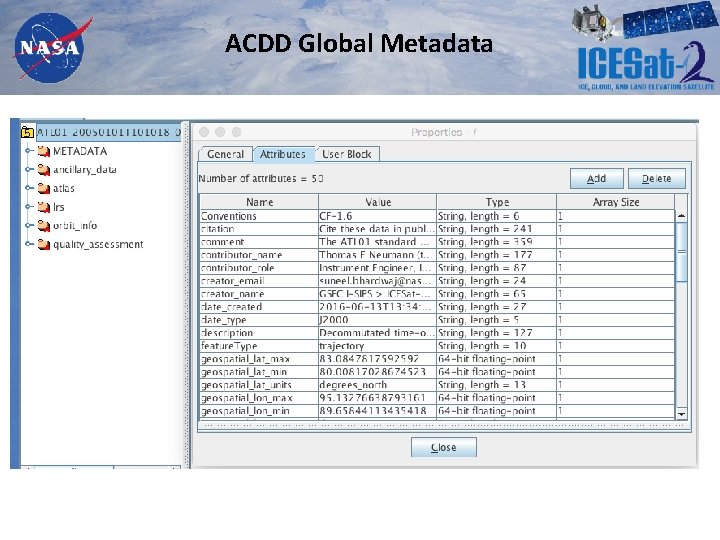Click the red window close dot
The image size is (720, 540).
204,132
